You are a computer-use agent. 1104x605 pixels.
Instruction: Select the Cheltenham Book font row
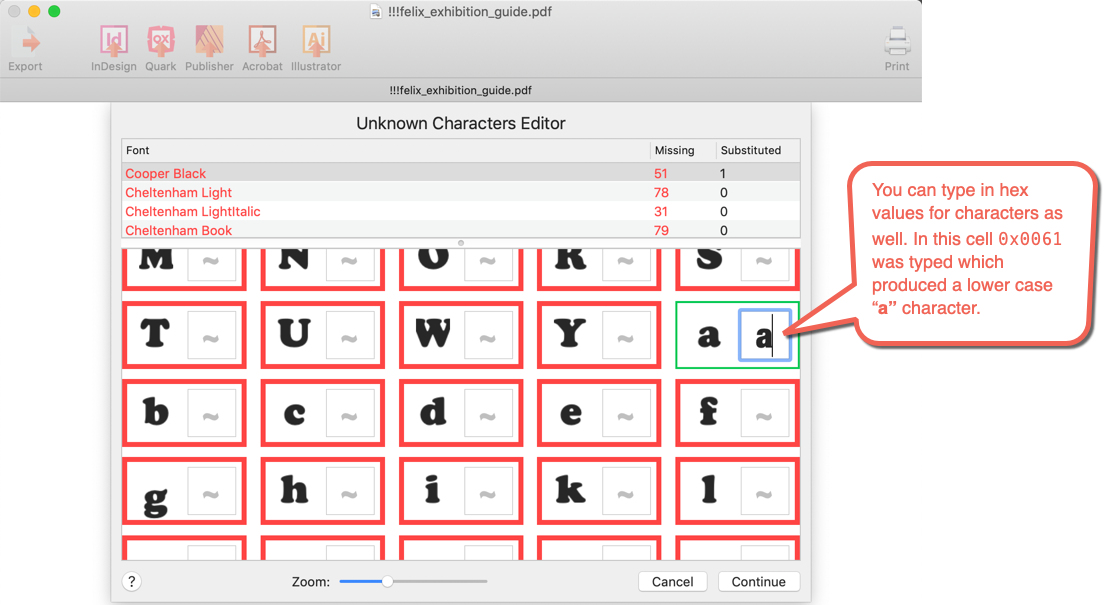pos(178,230)
